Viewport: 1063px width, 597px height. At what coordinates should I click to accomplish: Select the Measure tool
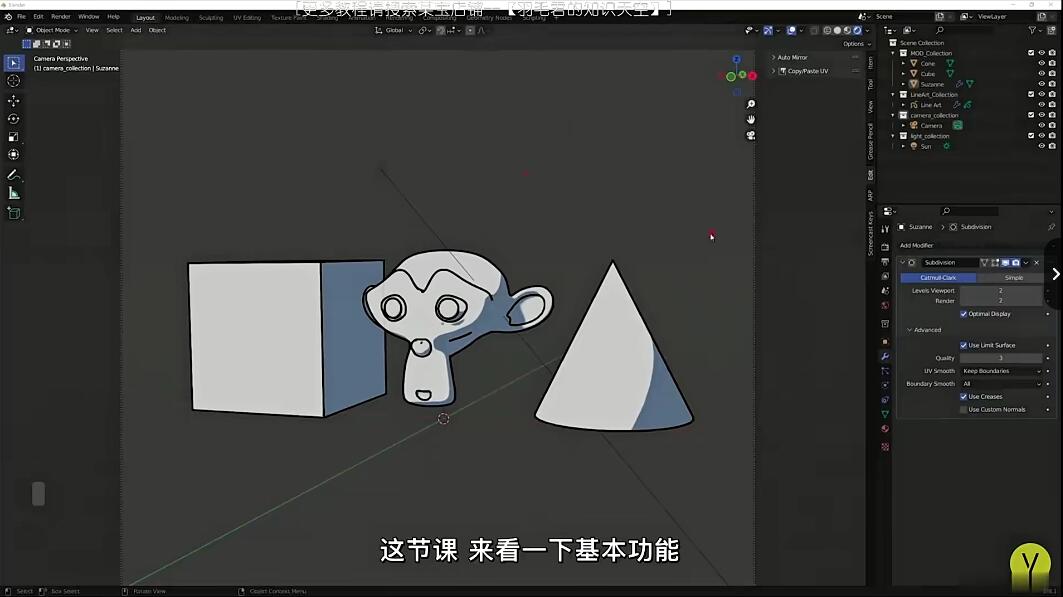(x=14, y=193)
